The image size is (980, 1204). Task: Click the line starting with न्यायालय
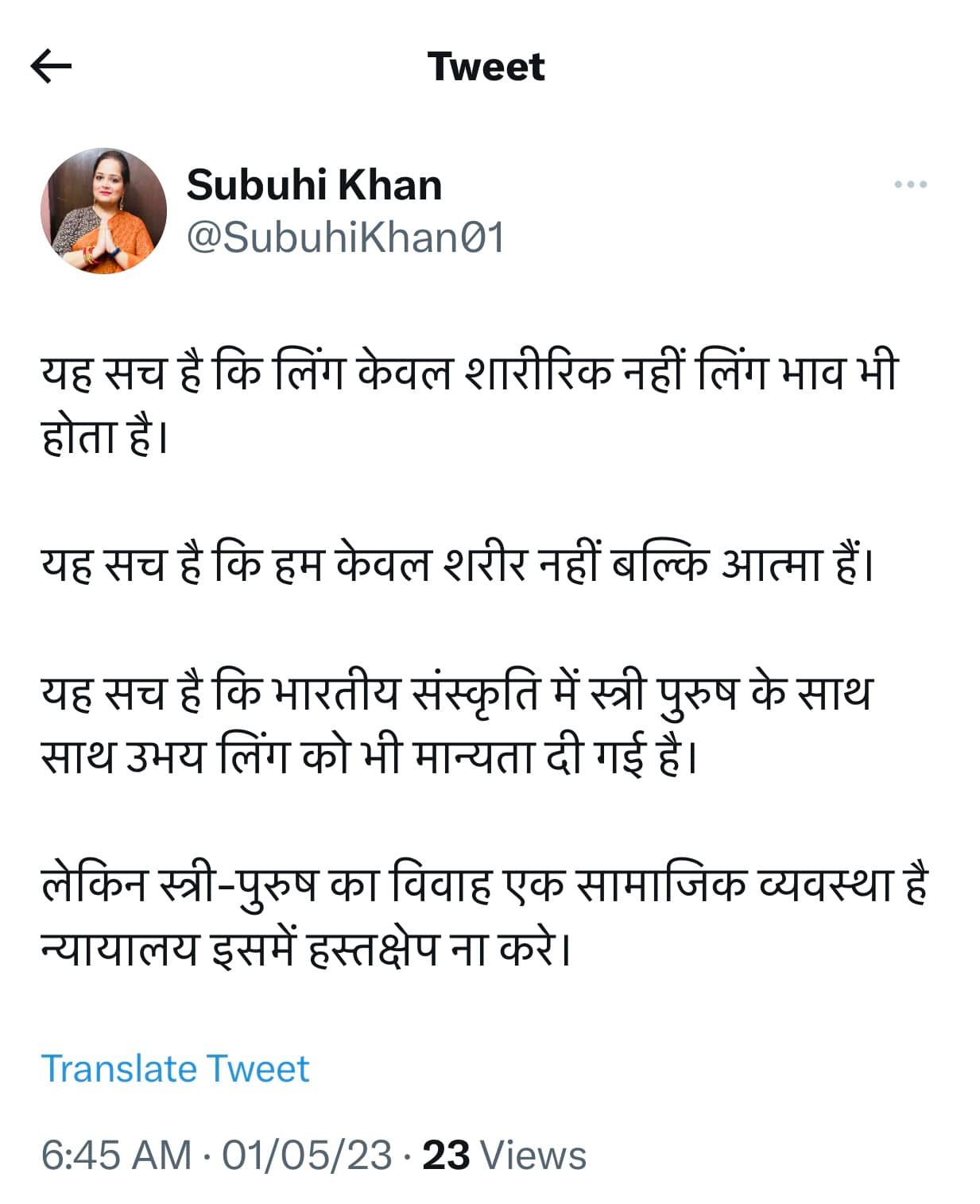[306, 948]
